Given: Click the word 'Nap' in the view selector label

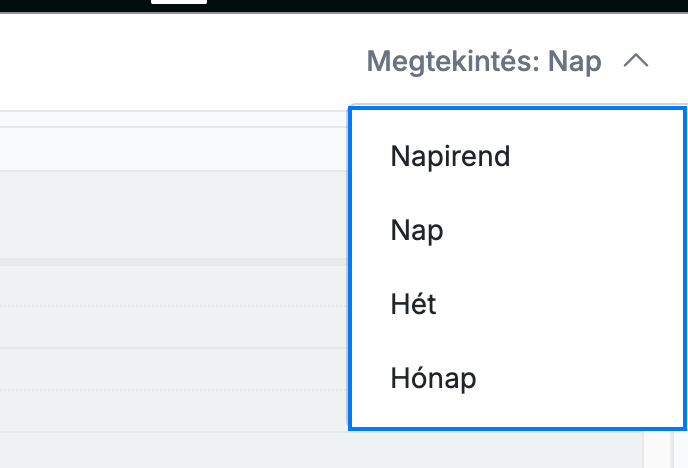Looking at the screenshot, I should [x=575, y=61].
